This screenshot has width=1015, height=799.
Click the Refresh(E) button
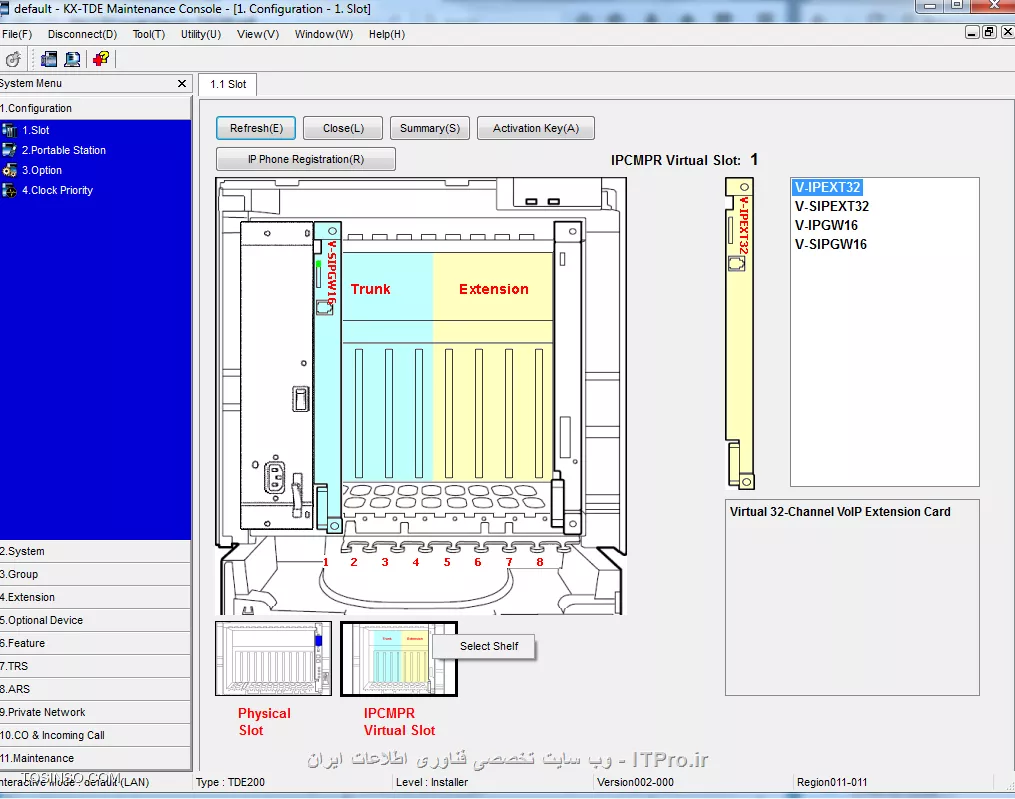[x=256, y=128]
